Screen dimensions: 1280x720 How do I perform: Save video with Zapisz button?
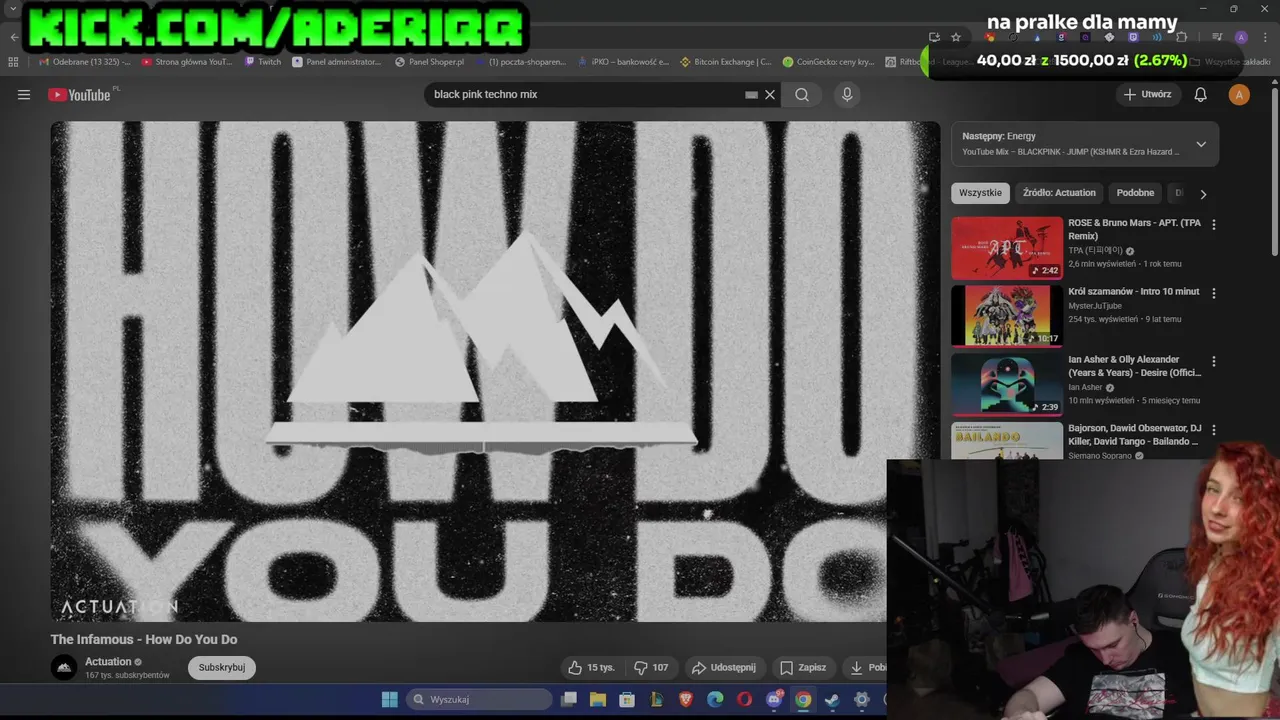tap(803, 667)
